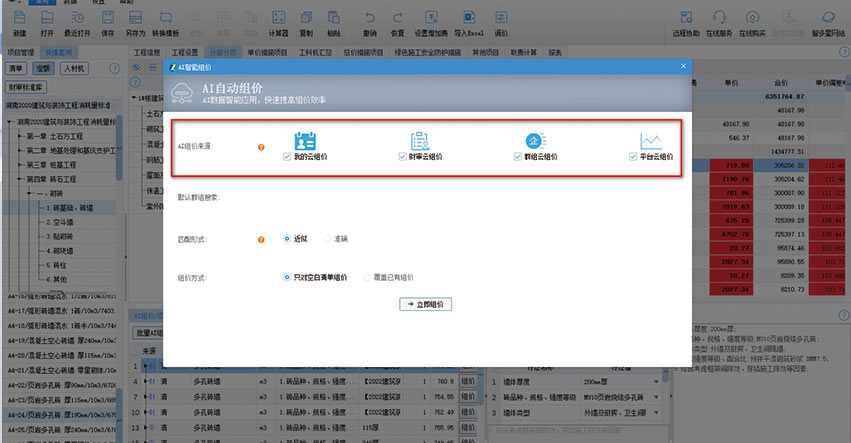Expand the 第三章 桩基工程 tree node
Screen dimensions: 851x443
(21, 164)
